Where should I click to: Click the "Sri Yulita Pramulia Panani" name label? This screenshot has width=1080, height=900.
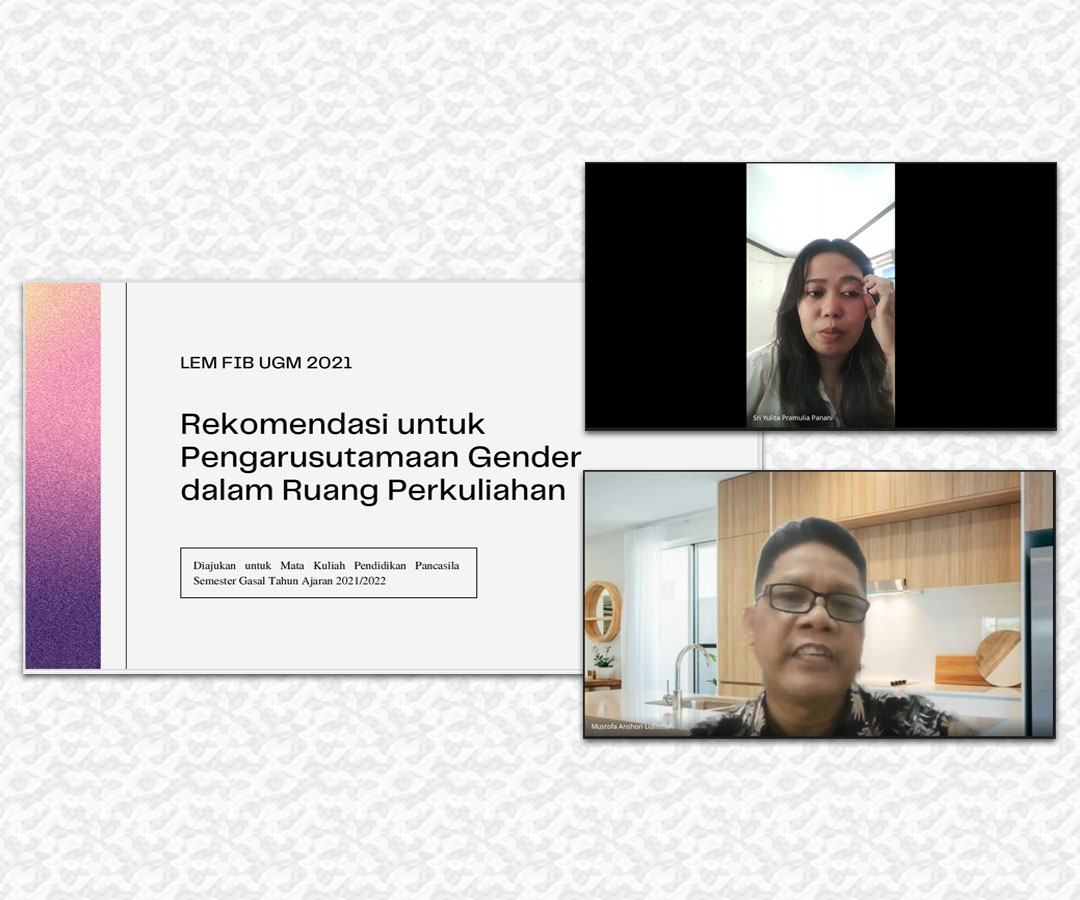(794, 418)
